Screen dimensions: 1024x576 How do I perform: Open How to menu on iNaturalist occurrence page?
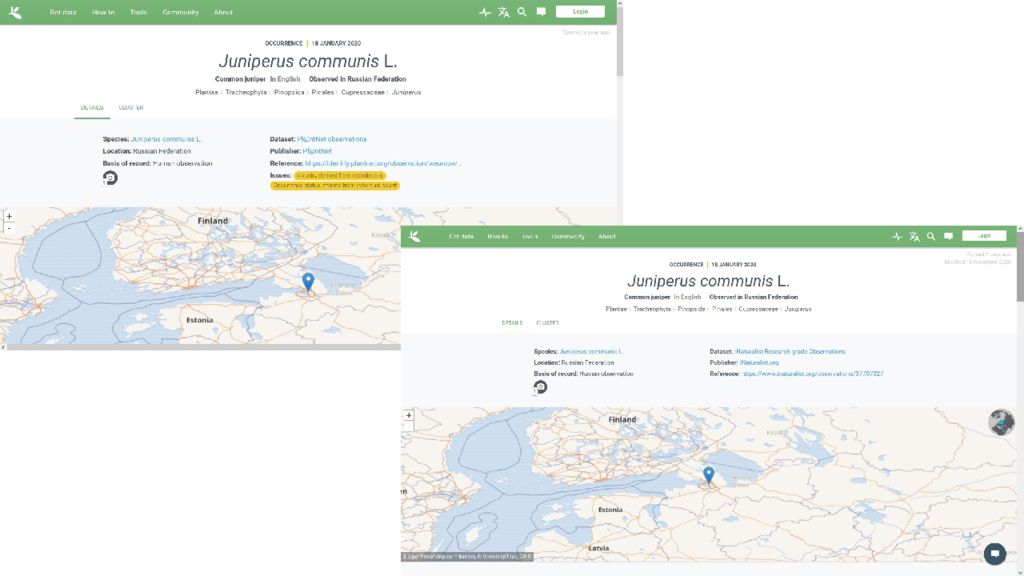[x=498, y=236]
